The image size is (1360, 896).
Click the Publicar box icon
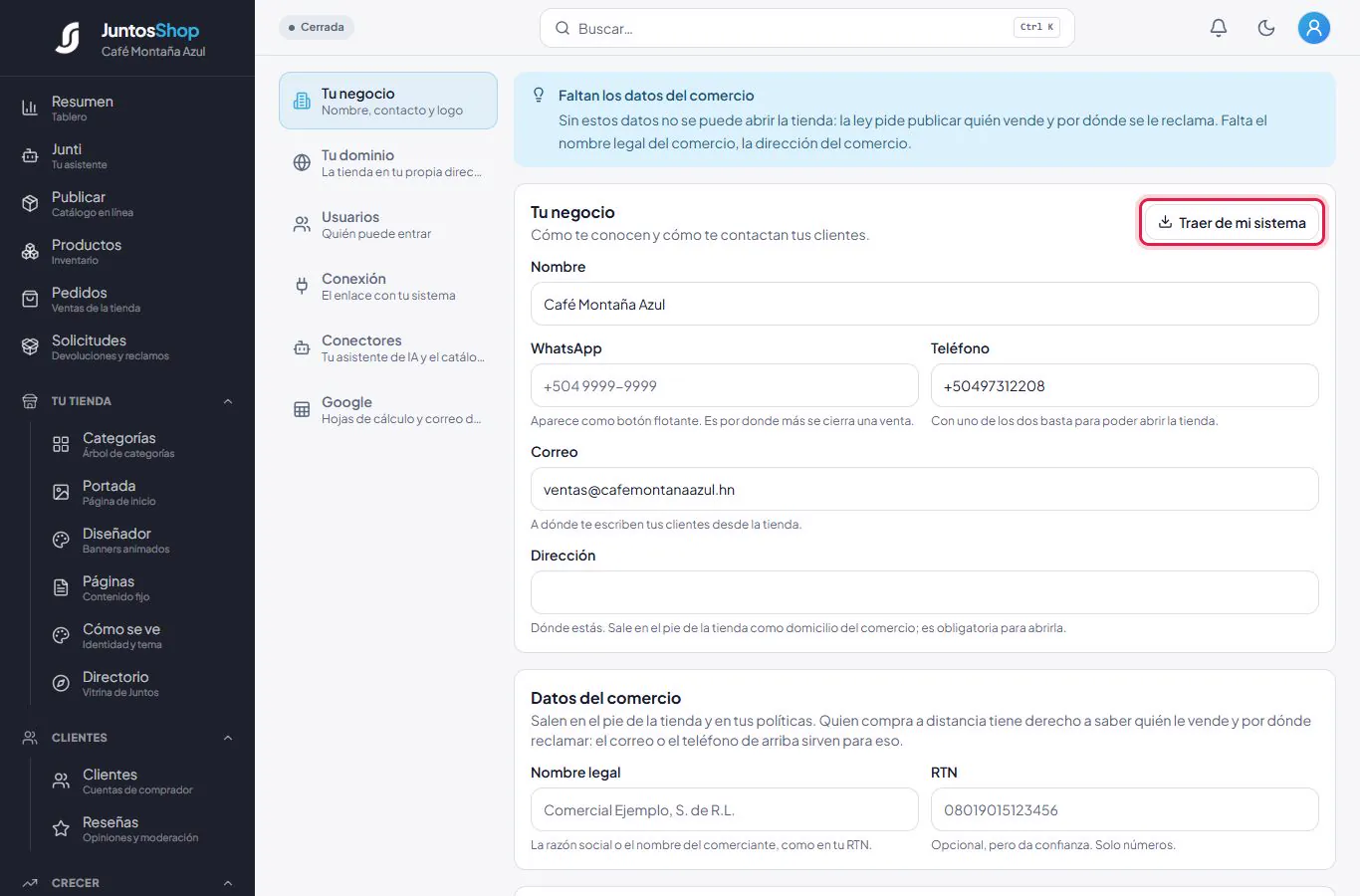[x=30, y=203]
